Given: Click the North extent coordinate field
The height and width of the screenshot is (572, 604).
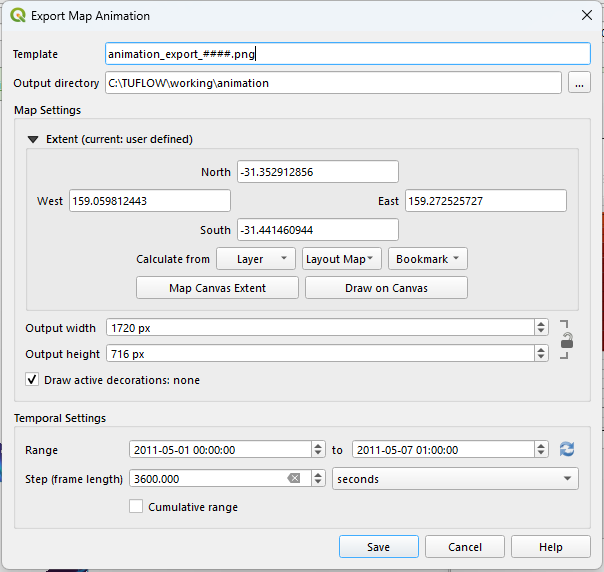Looking at the screenshot, I should pyautogui.click(x=317, y=172).
